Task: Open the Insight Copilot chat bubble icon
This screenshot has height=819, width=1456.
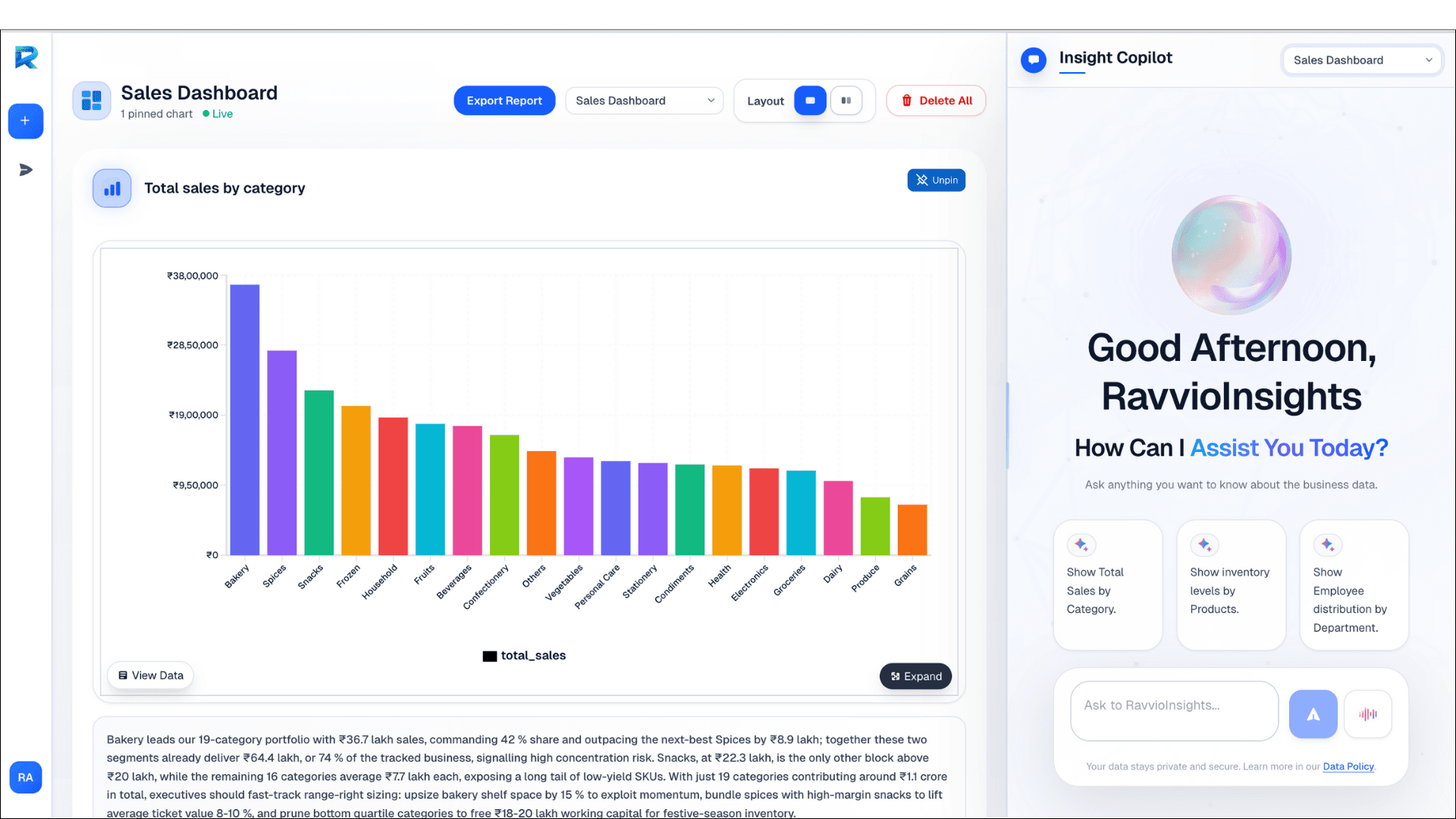Action: 1033,60
